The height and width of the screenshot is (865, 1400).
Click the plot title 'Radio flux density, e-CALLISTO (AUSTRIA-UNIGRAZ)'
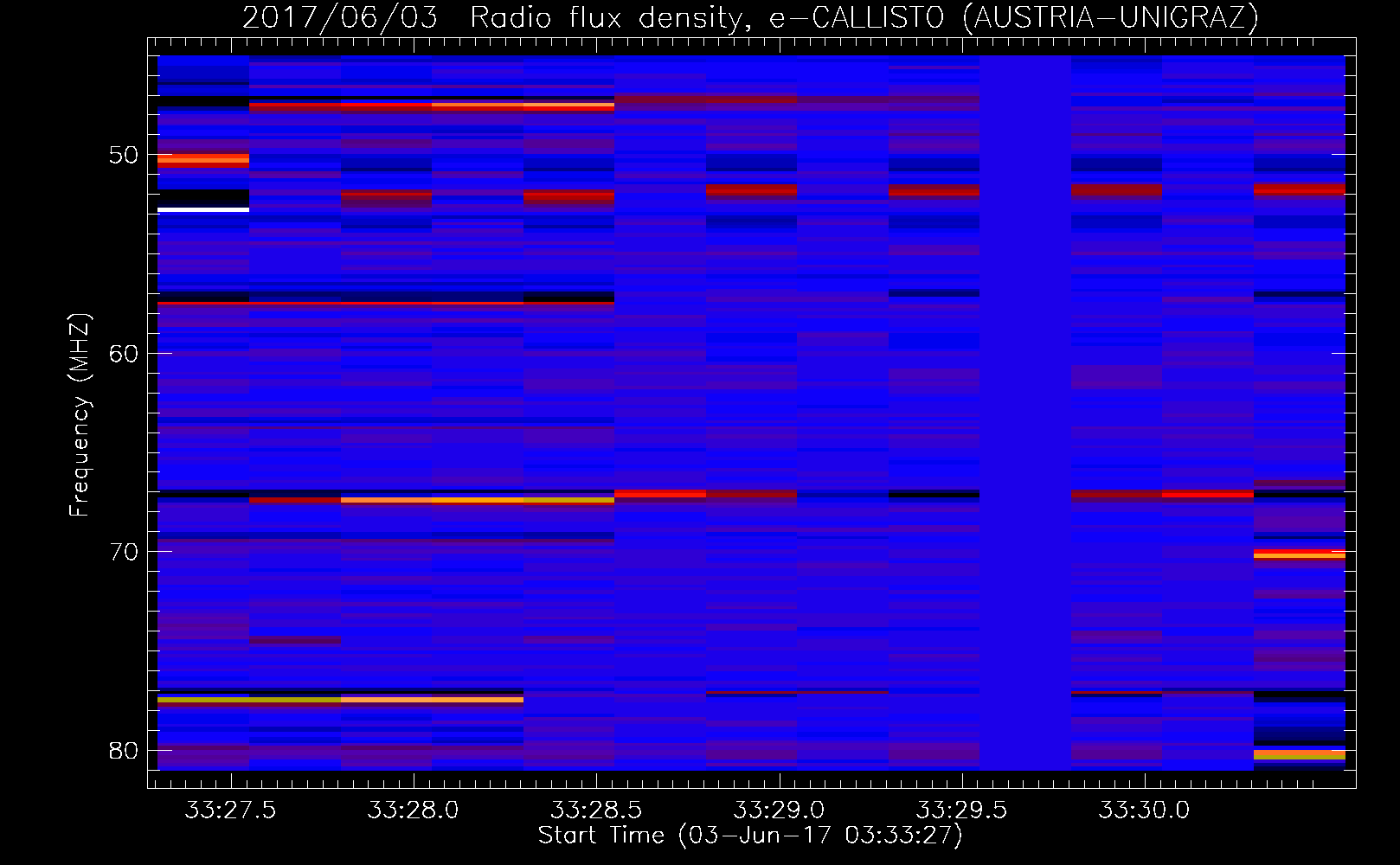[x=864, y=18]
